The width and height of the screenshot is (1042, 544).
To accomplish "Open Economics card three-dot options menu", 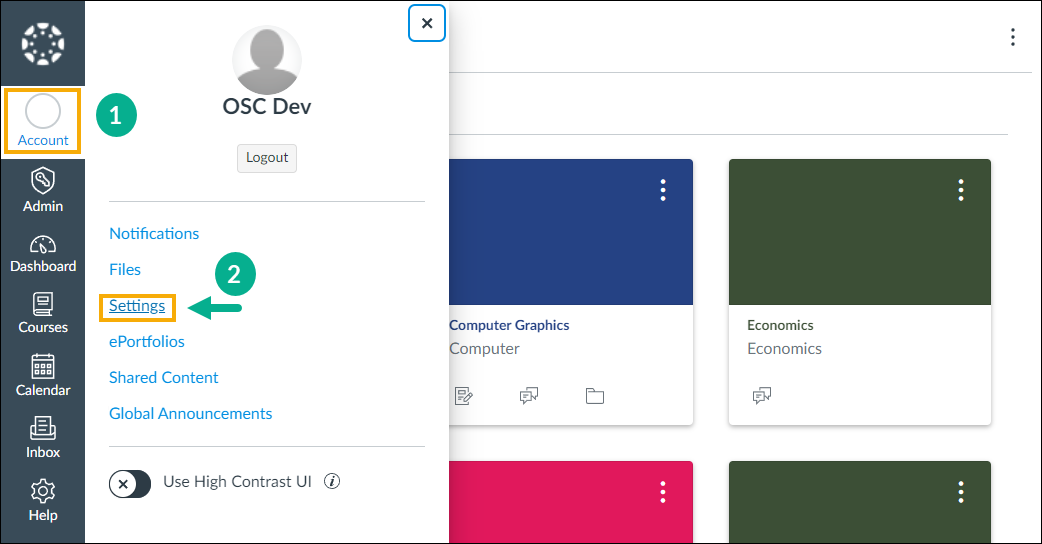I will [x=961, y=190].
